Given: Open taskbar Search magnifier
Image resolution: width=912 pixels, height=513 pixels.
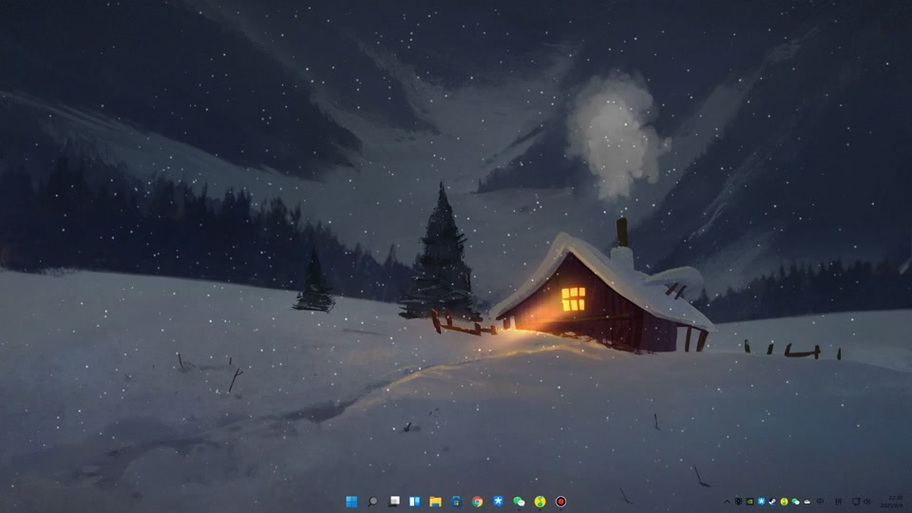Looking at the screenshot, I should (x=373, y=501).
